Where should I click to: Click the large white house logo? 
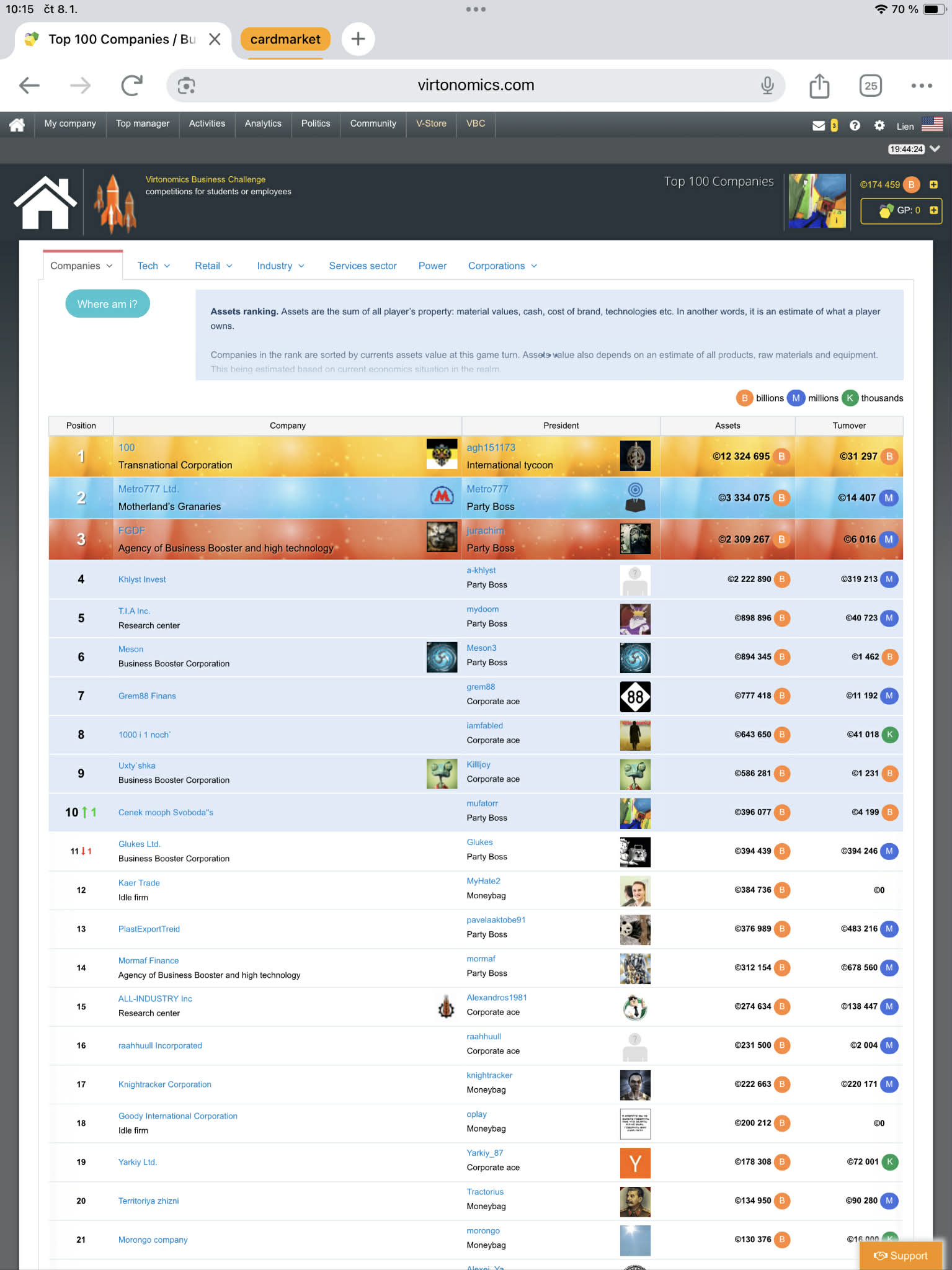(x=45, y=202)
